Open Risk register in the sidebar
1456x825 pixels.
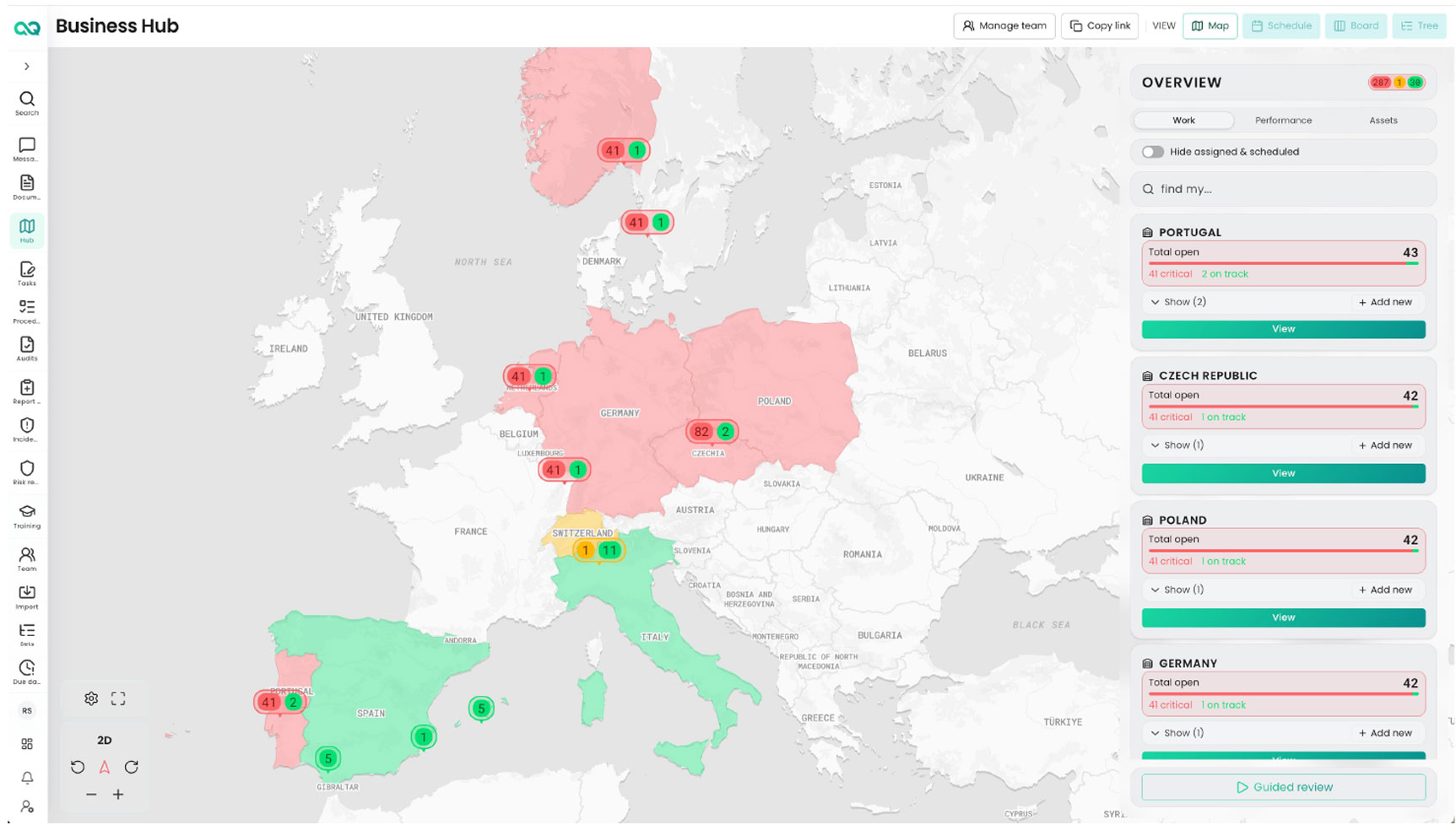click(x=27, y=472)
